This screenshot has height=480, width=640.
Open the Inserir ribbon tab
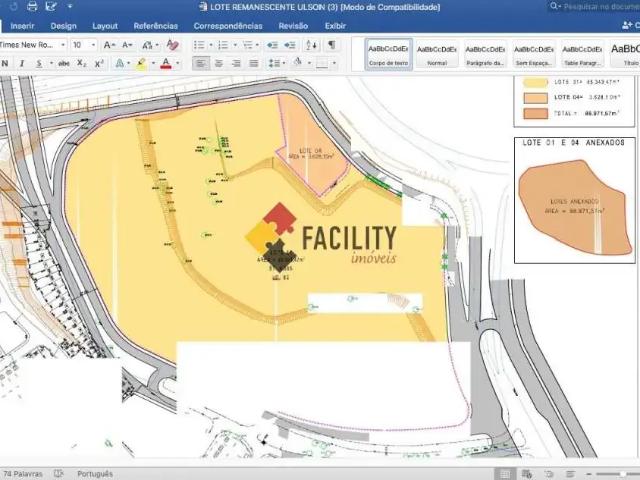(22, 26)
